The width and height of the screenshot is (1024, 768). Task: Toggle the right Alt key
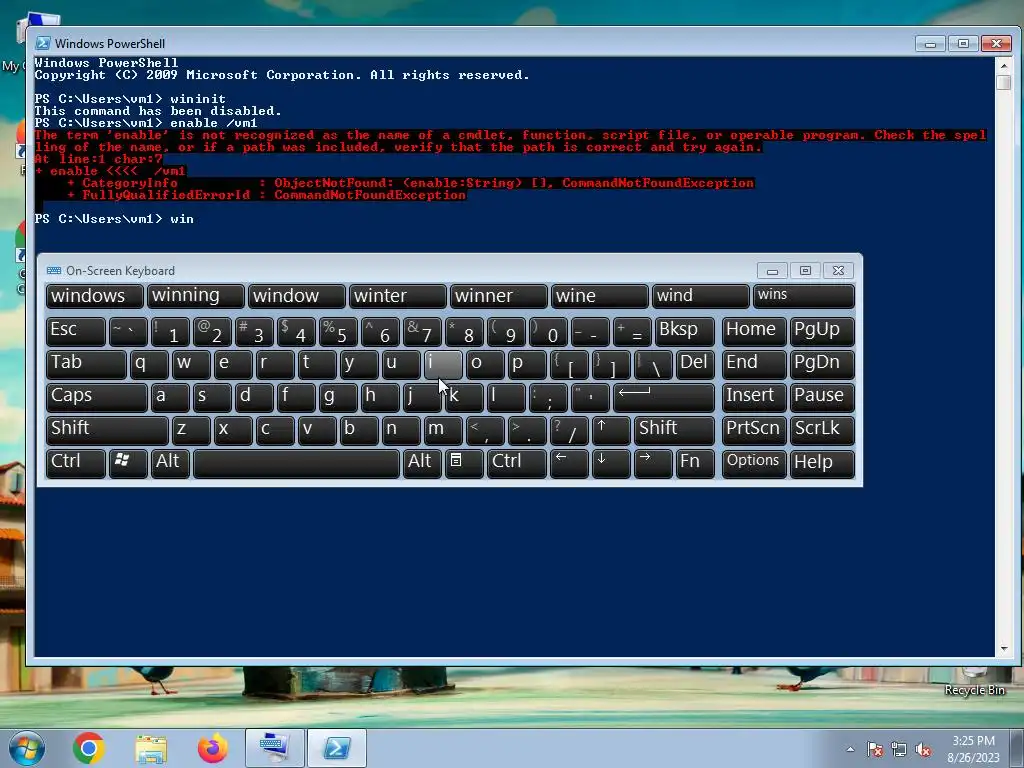(x=422, y=463)
